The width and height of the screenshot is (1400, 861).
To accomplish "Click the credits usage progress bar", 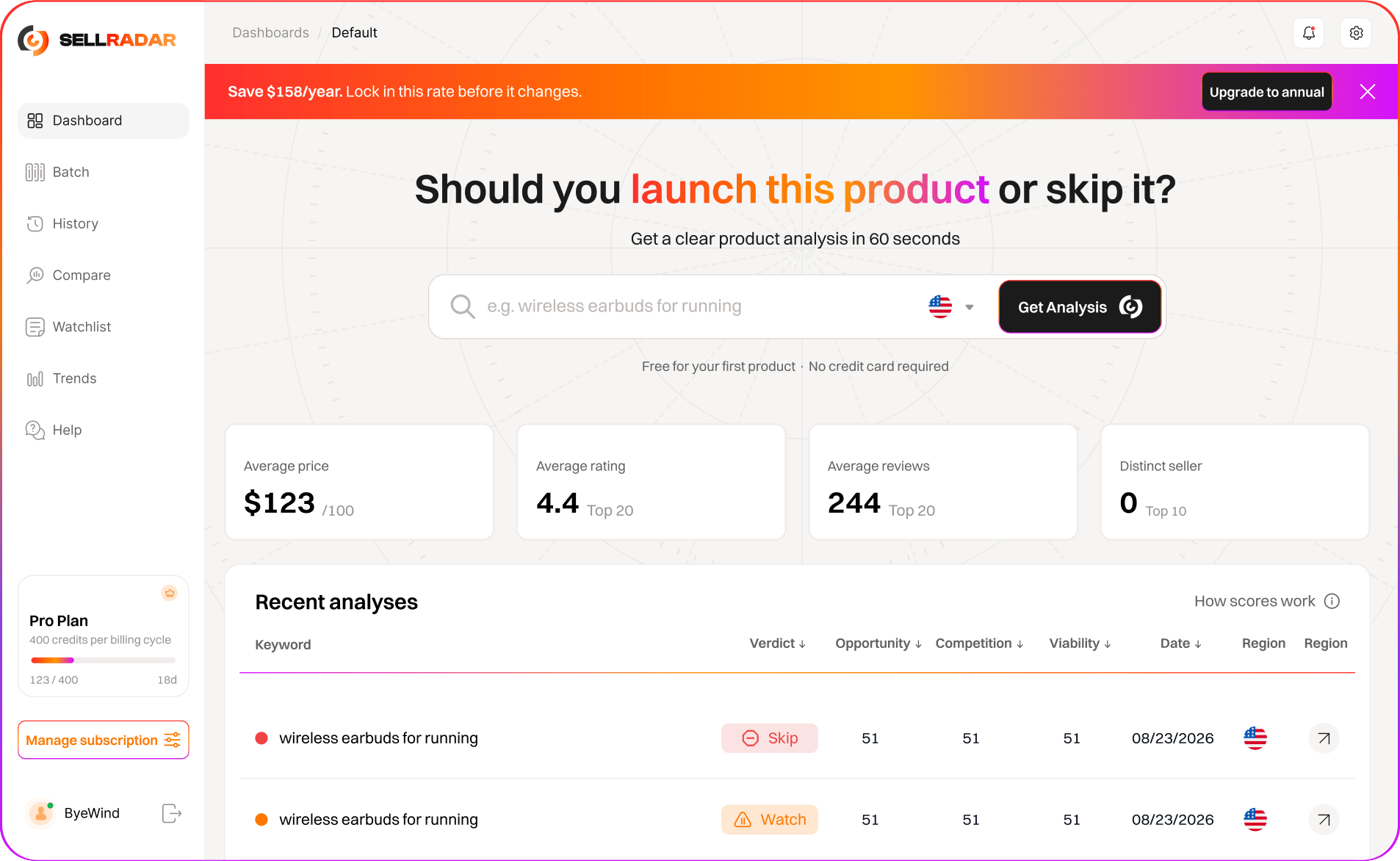I will 103,660.
